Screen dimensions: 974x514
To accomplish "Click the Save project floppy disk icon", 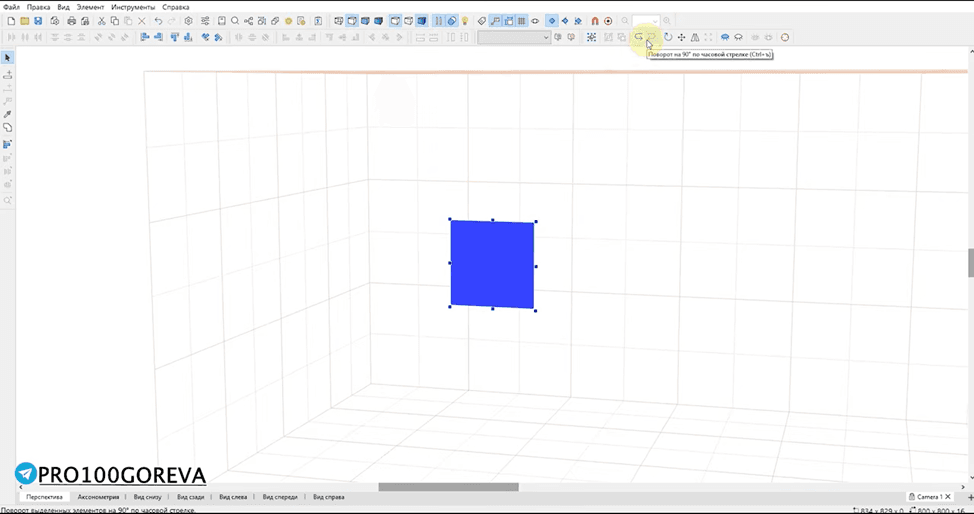I will point(38,21).
